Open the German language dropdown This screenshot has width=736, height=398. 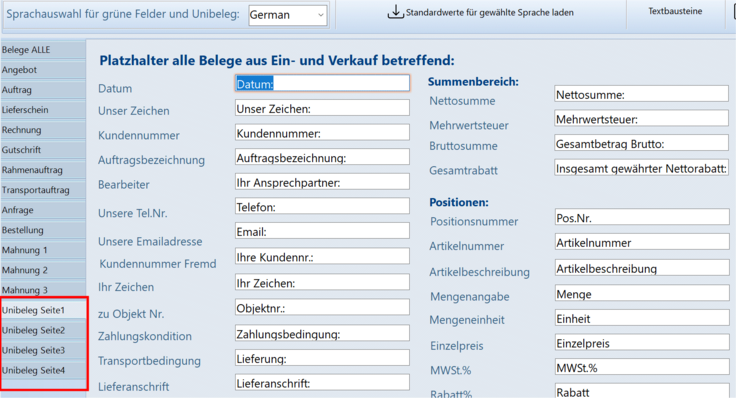click(288, 15)
